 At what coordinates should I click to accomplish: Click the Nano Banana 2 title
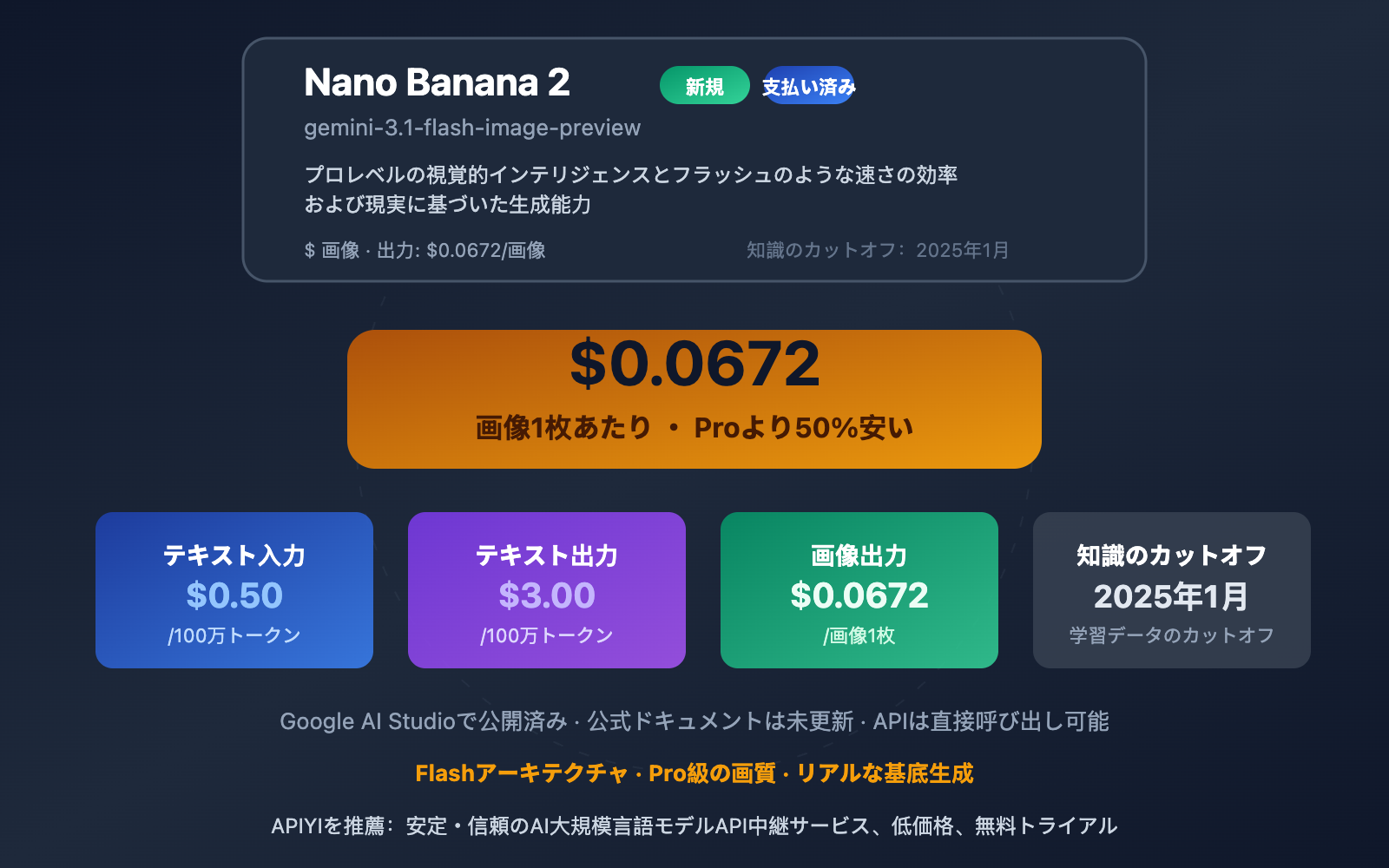pos(437,82)
